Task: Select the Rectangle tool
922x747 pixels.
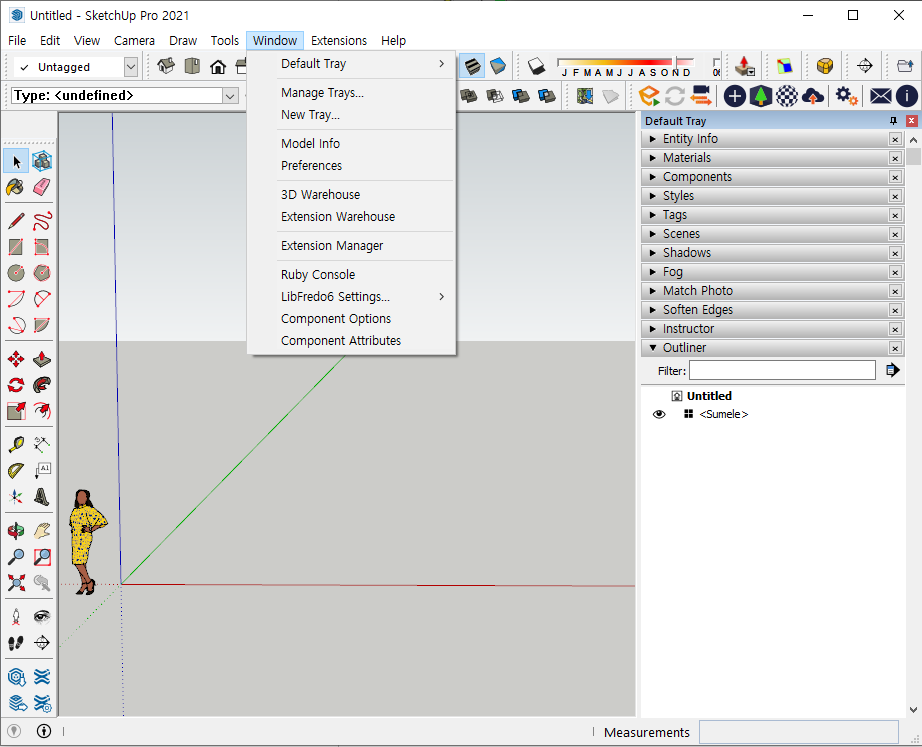Action: coord(16,247)
